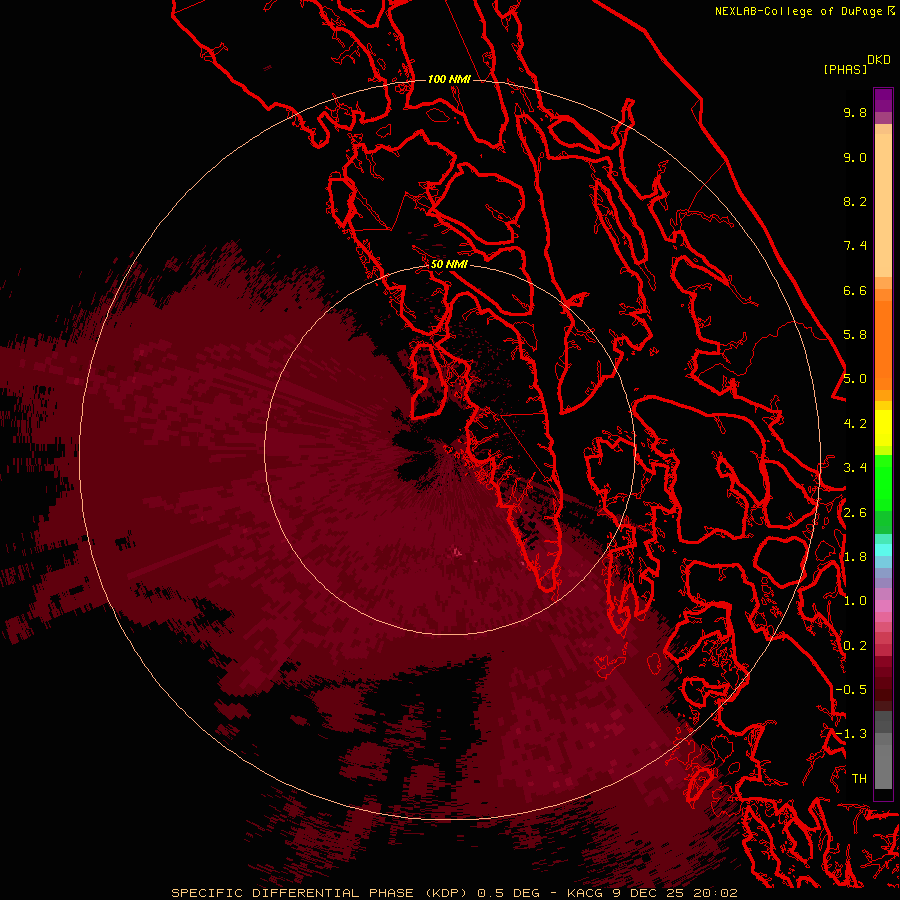900x900 pixels.
Task: Select the 8.2 scale value
Action: pyautogui.click(x=855, y=201)
